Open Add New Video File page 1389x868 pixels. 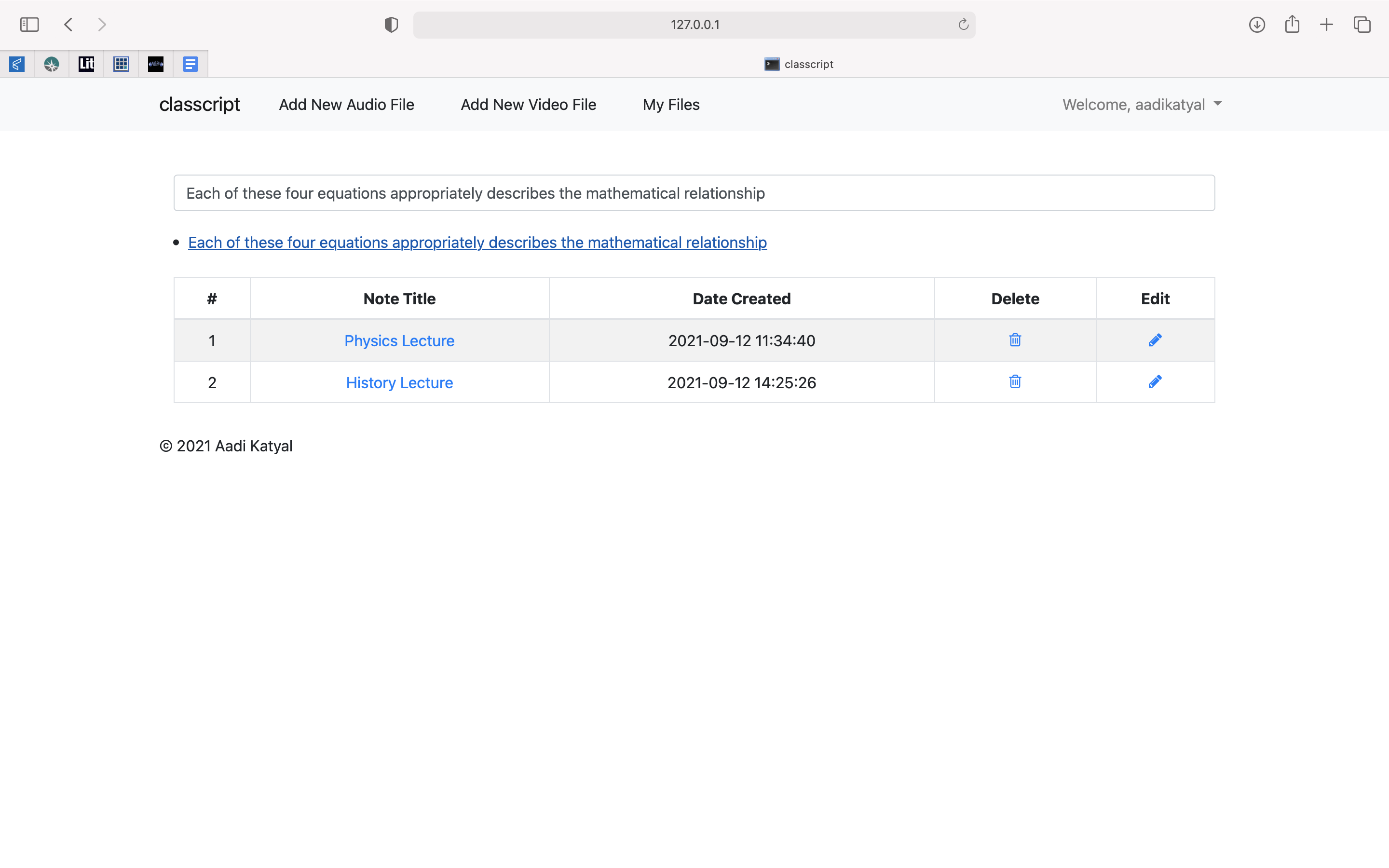pyautogui.click(x=528, y=105)
